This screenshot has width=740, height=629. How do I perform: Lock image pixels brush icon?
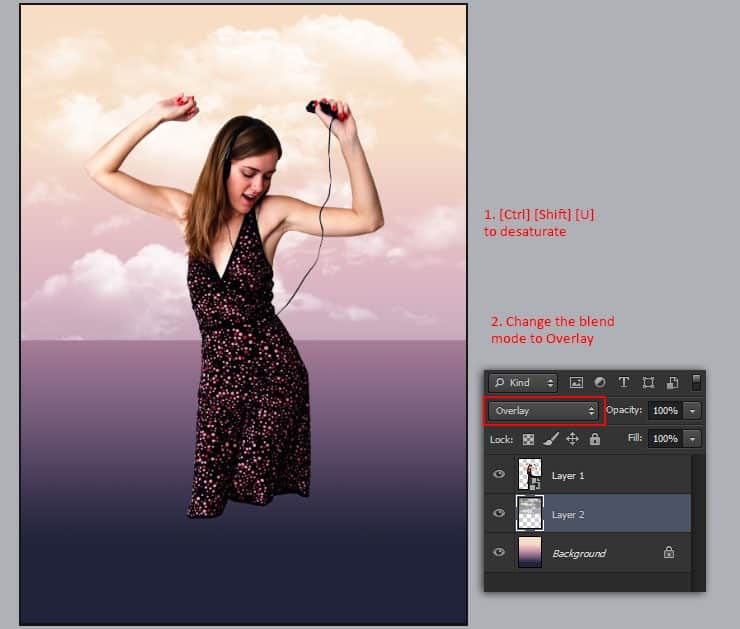pos(551,439)
